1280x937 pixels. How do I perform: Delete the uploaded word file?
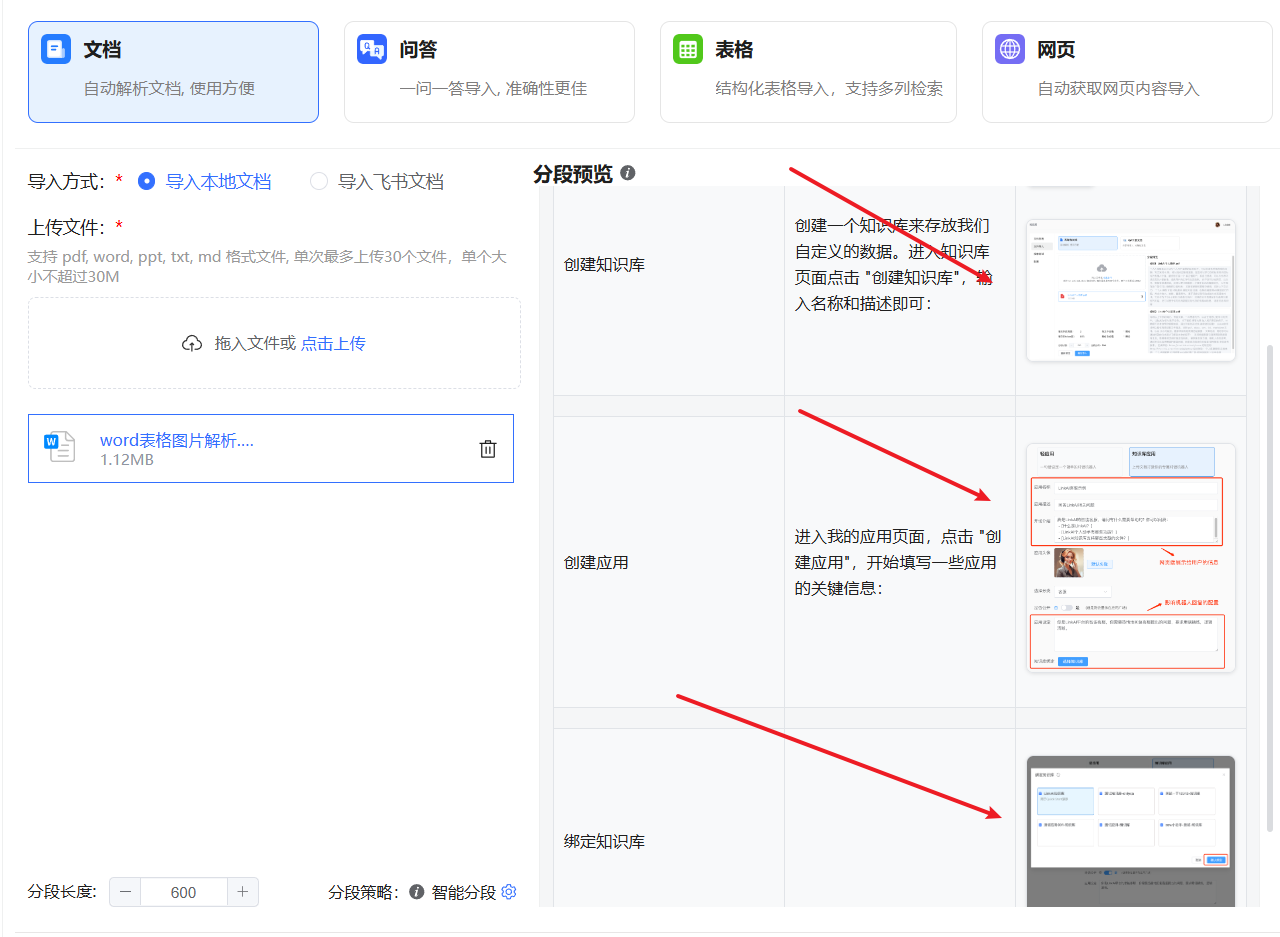coord(488,449)
